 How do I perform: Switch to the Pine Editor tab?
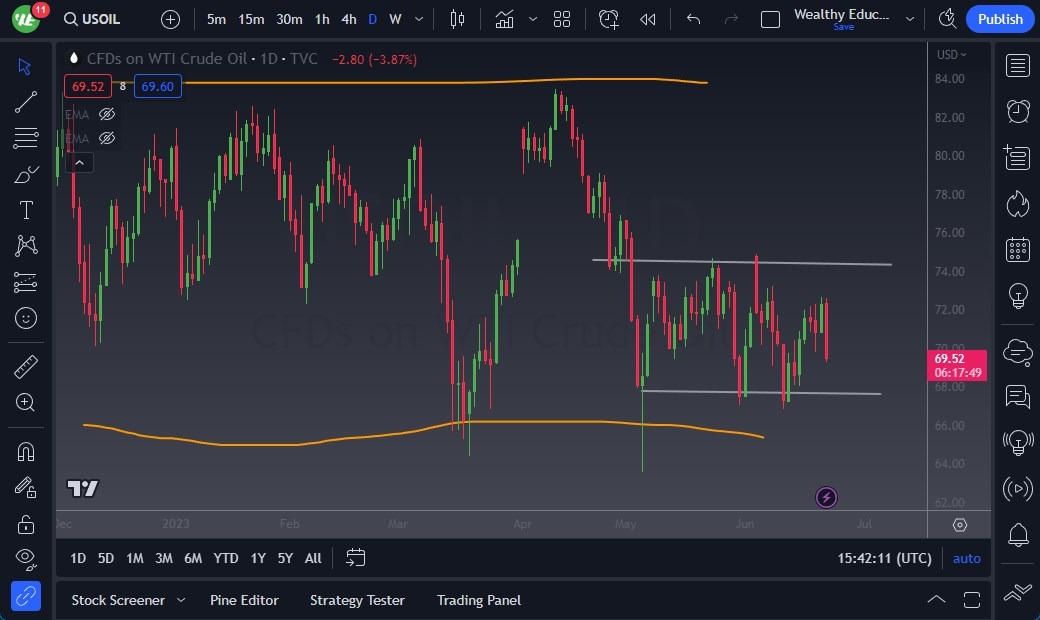click(x=244, y=600)
